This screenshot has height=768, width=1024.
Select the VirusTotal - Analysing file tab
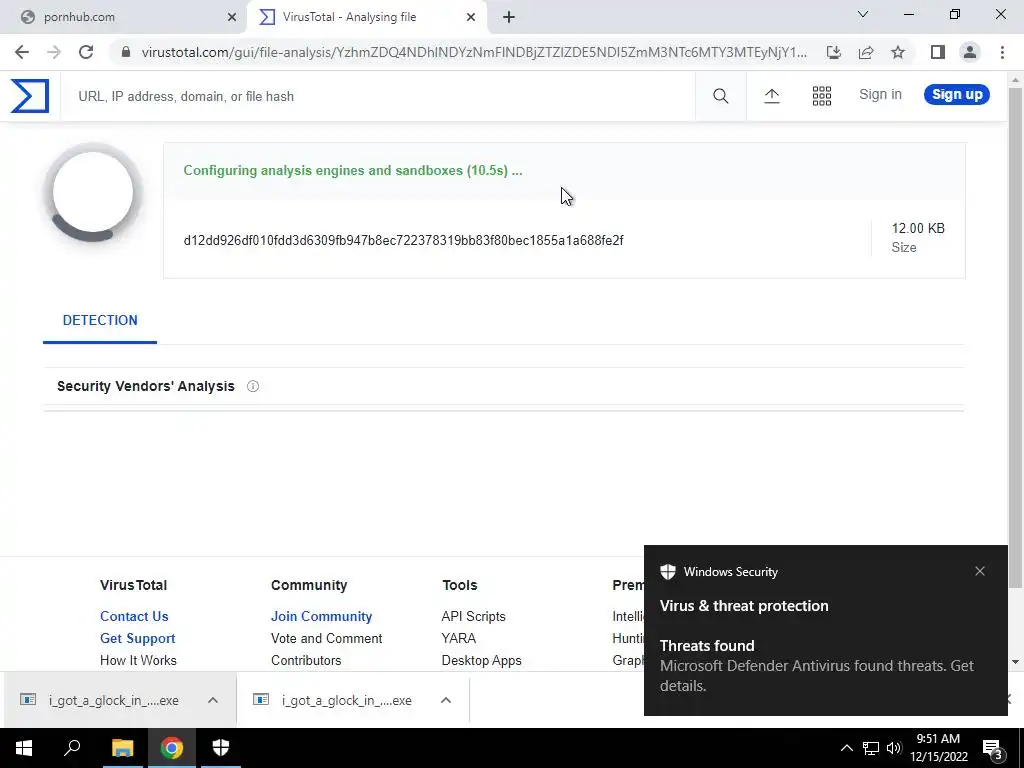click(366, 17)
